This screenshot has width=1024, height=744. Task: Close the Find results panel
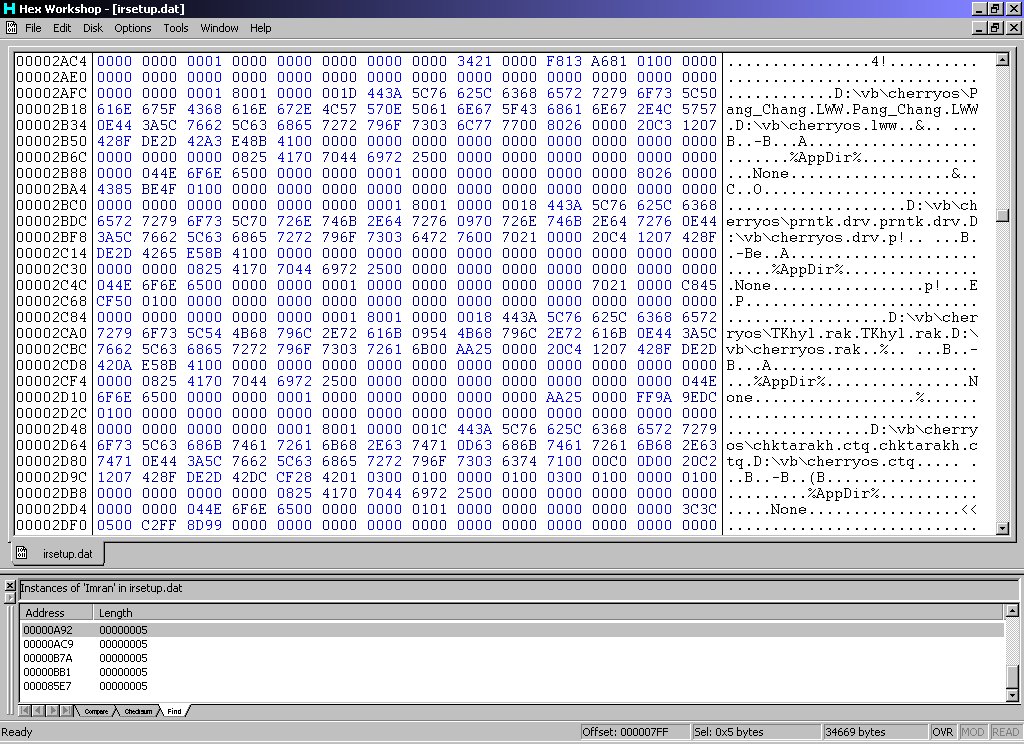tap(10, 585)
